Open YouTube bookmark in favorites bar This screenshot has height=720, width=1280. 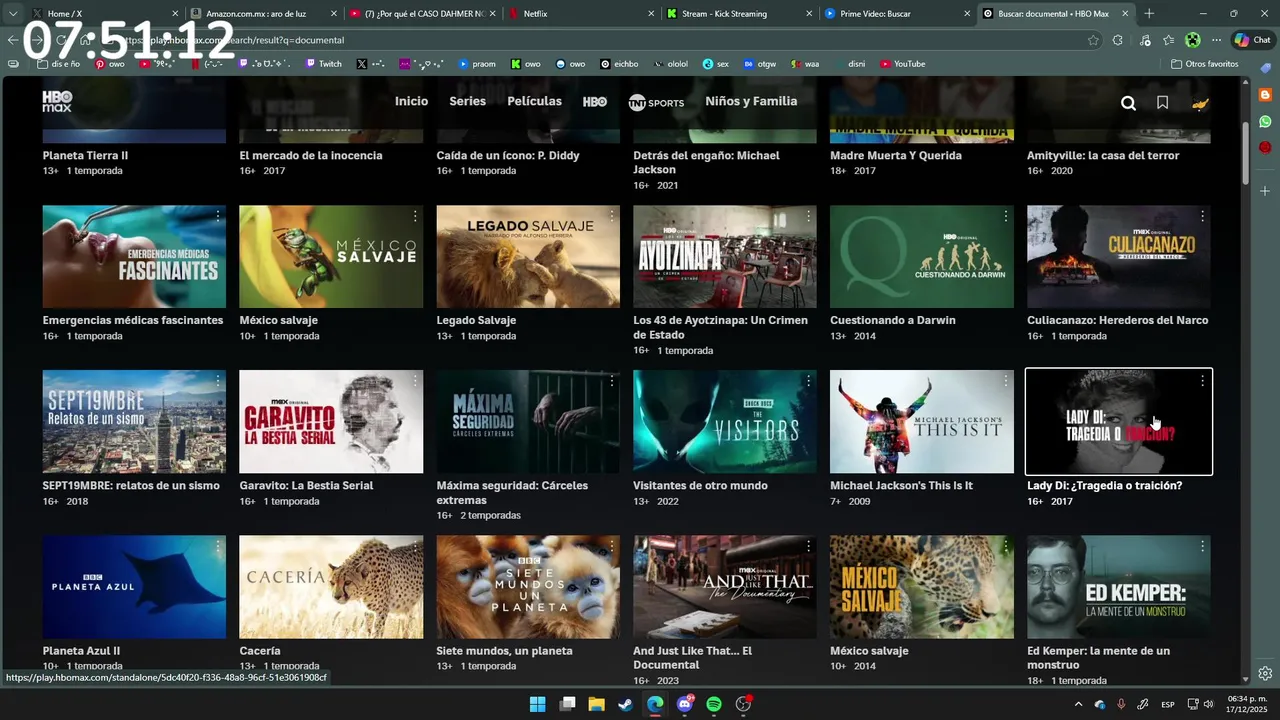click(902, 64)
